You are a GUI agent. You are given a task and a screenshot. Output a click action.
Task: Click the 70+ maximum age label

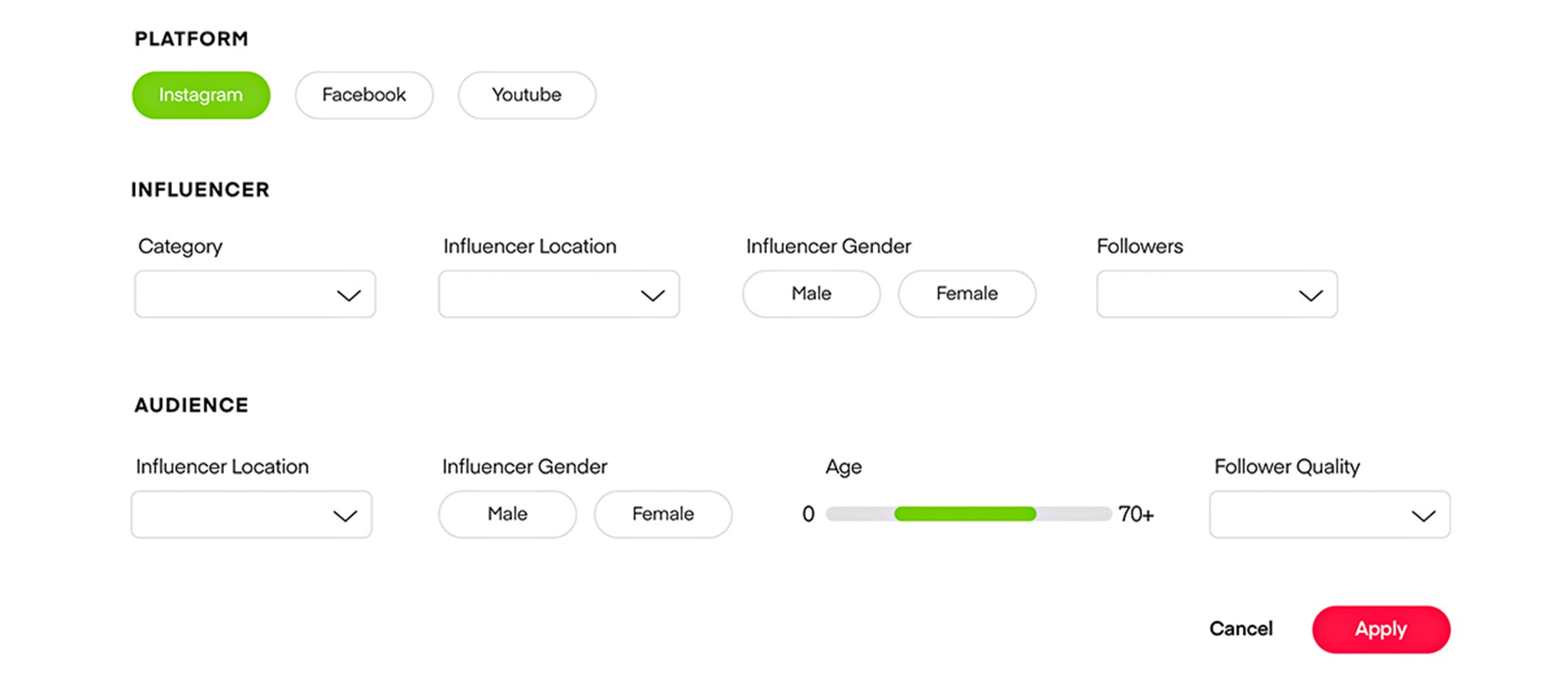click(1136, 514)
